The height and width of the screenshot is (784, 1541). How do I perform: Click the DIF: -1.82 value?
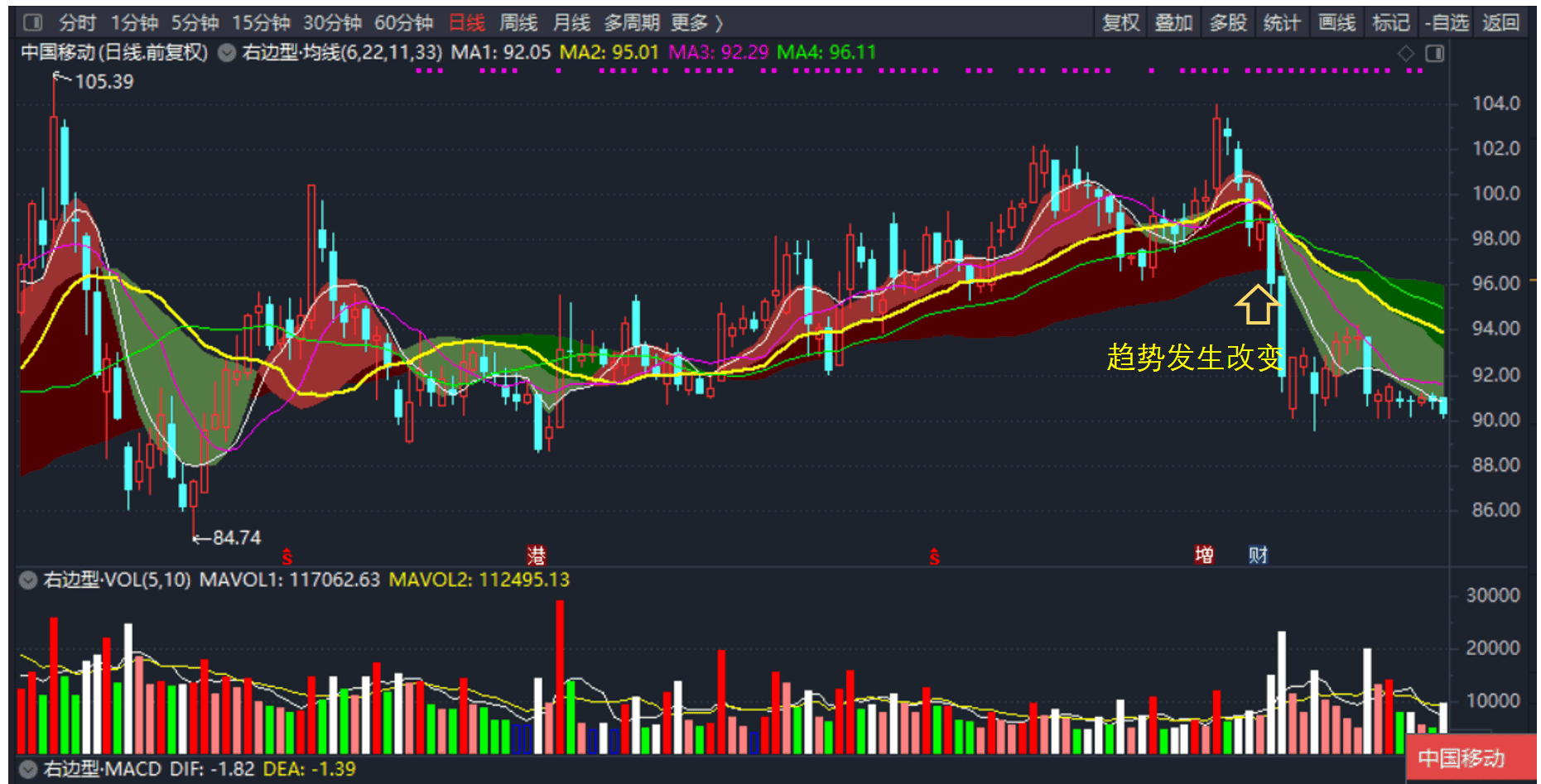[212, 769]
